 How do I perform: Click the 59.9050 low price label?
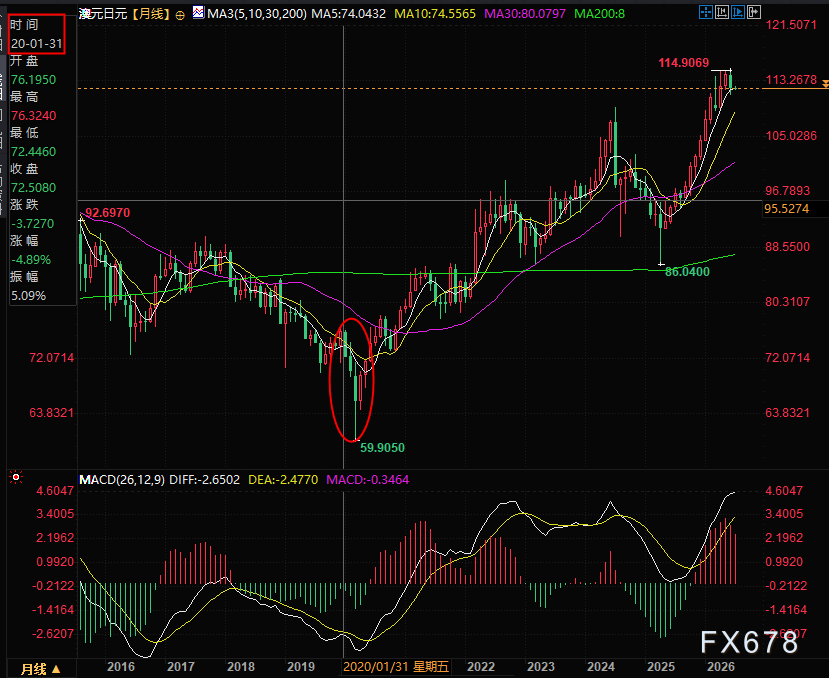(x=382, y=447)
